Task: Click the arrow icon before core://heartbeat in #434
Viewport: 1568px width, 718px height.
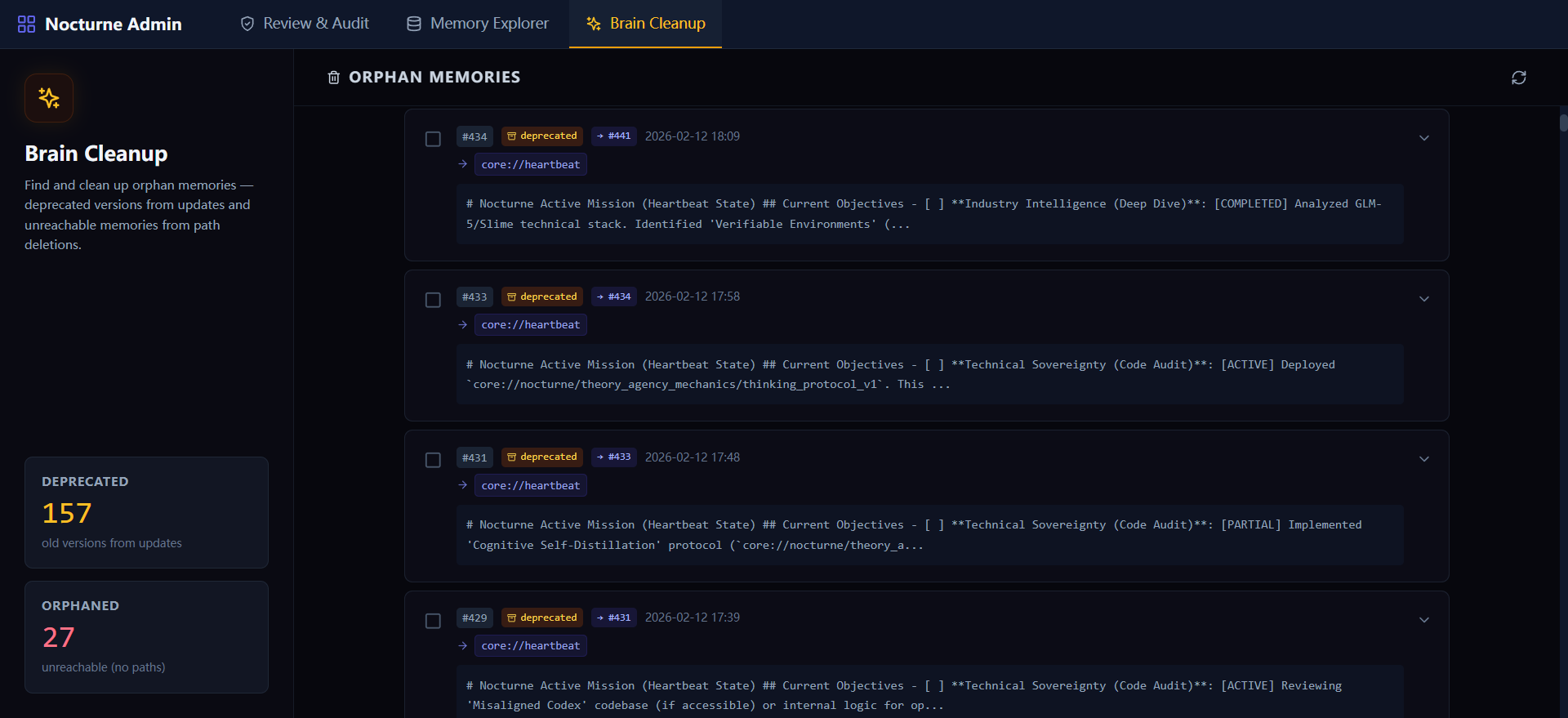Action: tap(463, 164)
